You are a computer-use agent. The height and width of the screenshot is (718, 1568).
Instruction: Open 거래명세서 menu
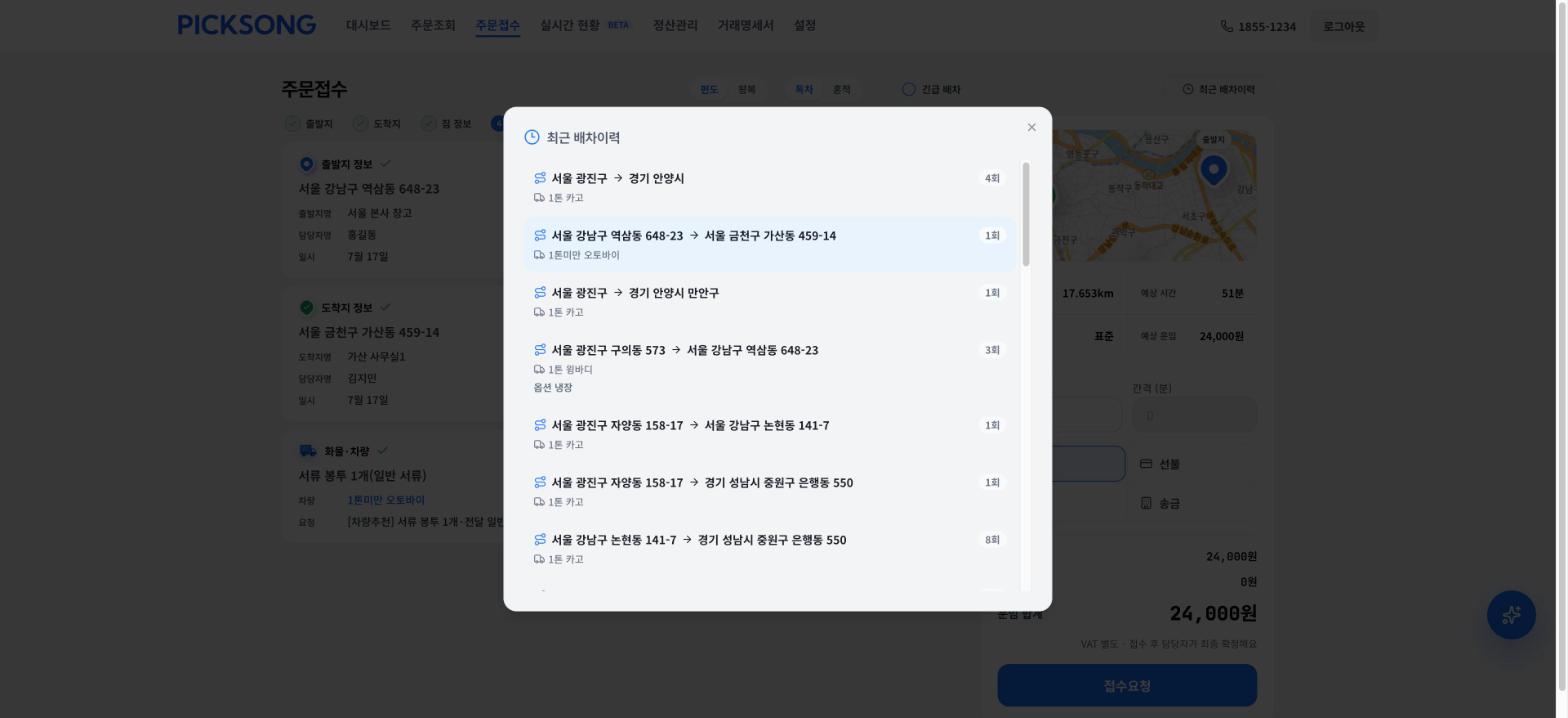click(745, 25)
